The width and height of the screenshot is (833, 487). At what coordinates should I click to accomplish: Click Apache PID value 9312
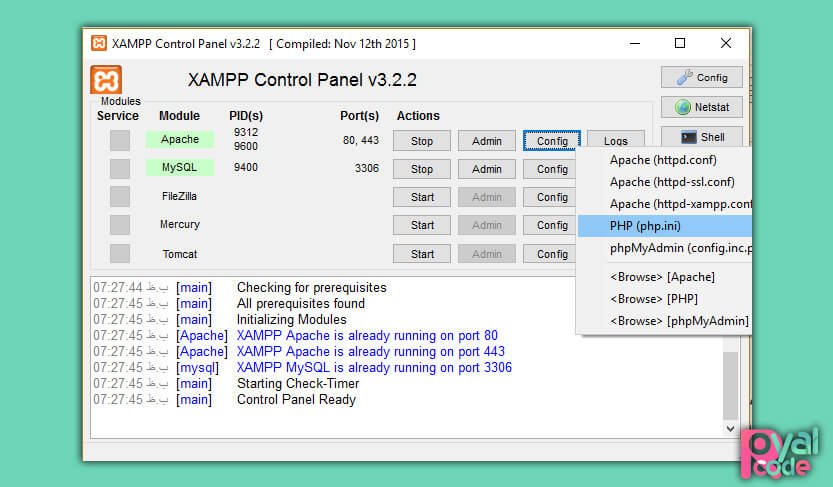(245, 132)
